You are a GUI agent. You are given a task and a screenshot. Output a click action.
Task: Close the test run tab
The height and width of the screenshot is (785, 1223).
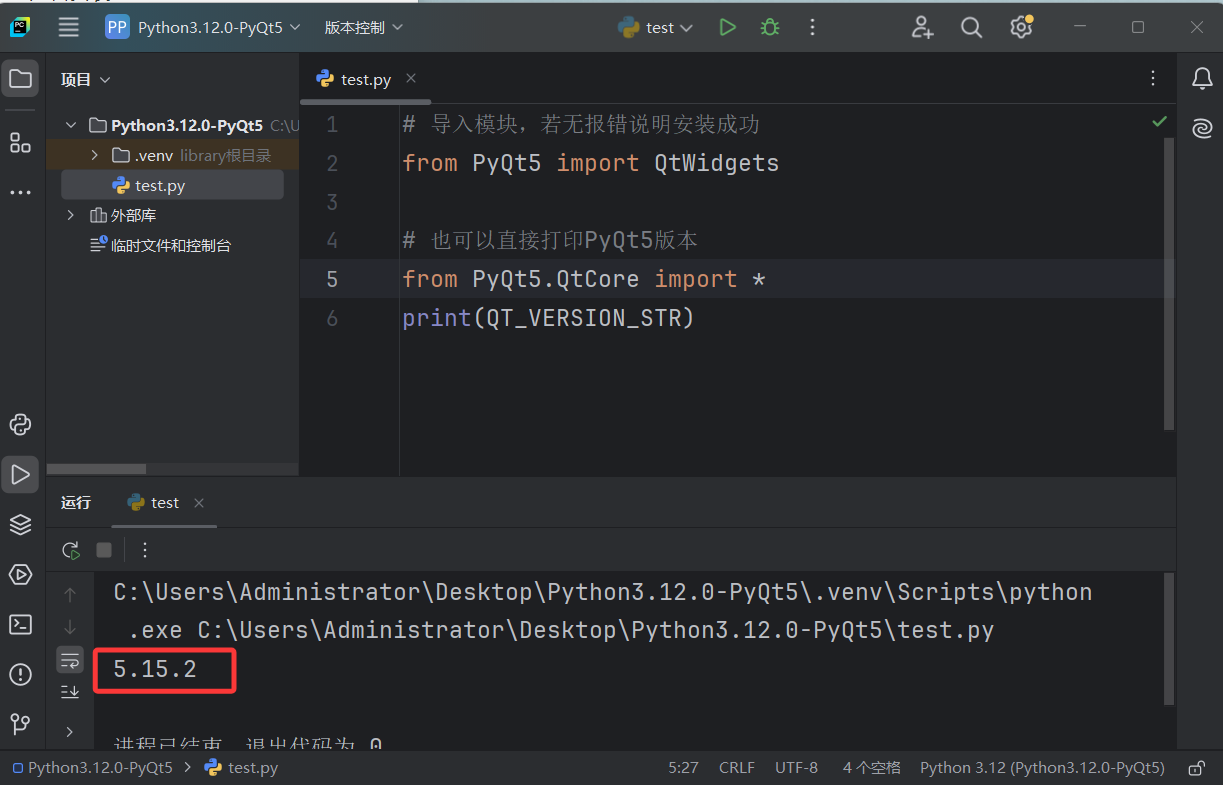tap(199, 503)
